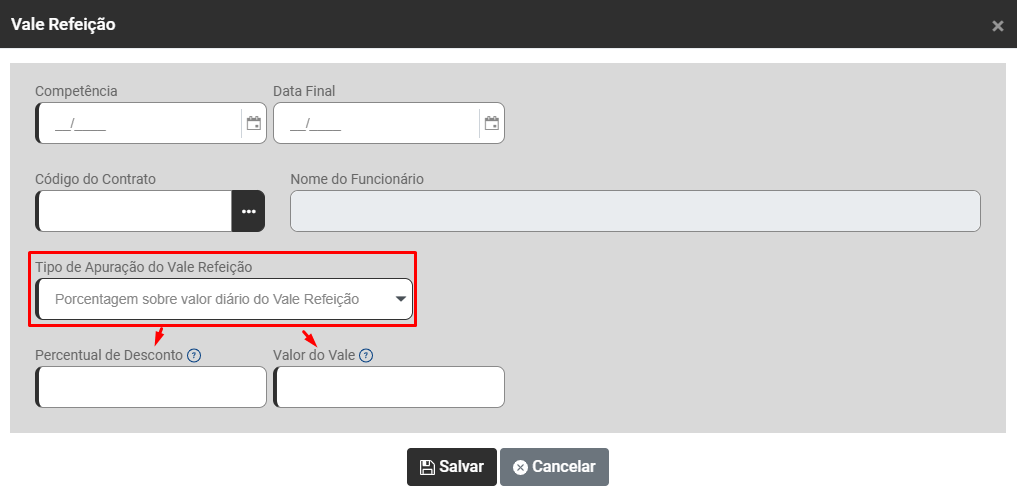Click the Tipo de Apuração label text
Viewport: 1017px width, 497px height.
tap(144, 267)
